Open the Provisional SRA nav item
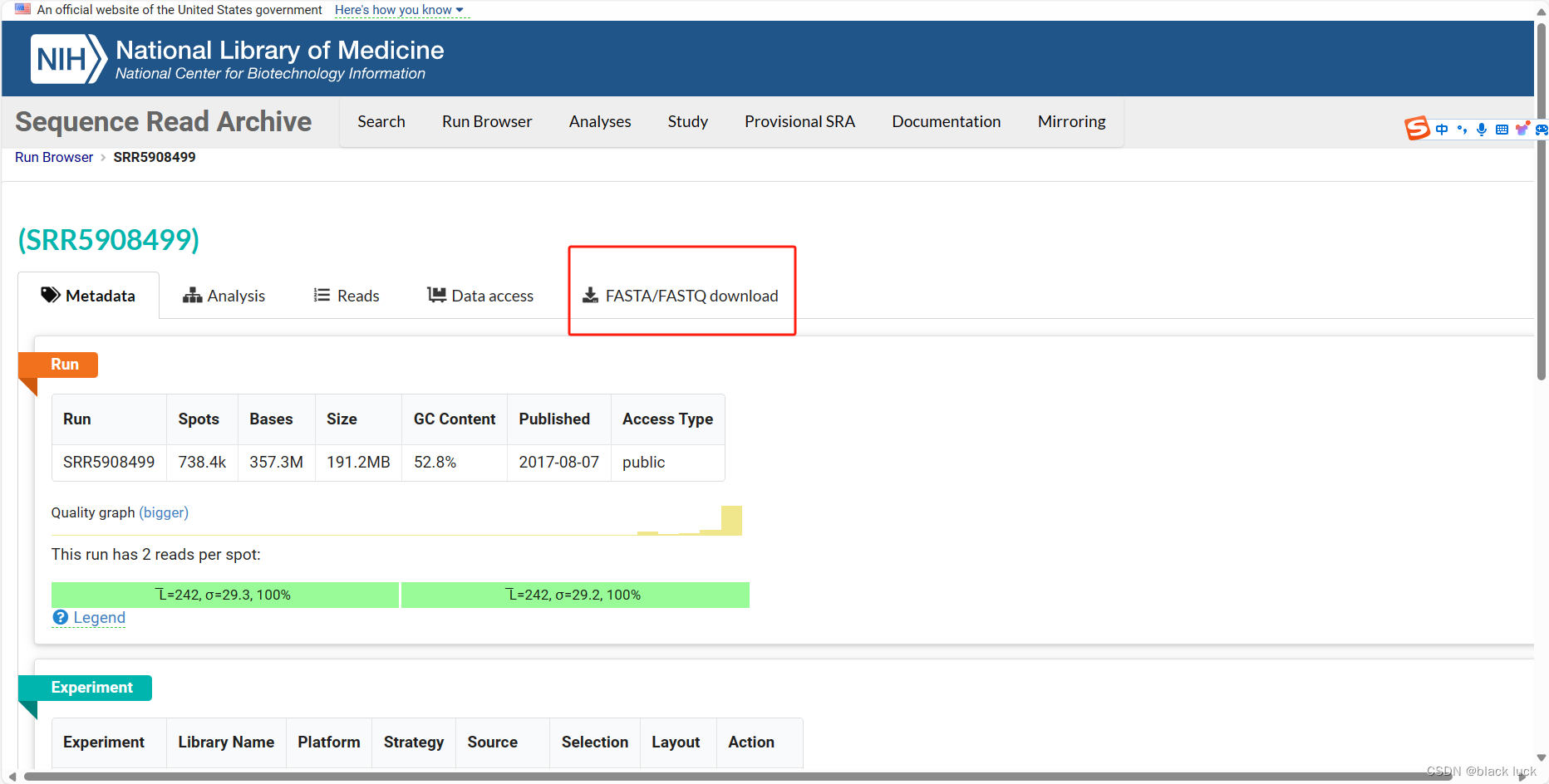This screenshot has height=784, width=1549. [x=800, y=121]
